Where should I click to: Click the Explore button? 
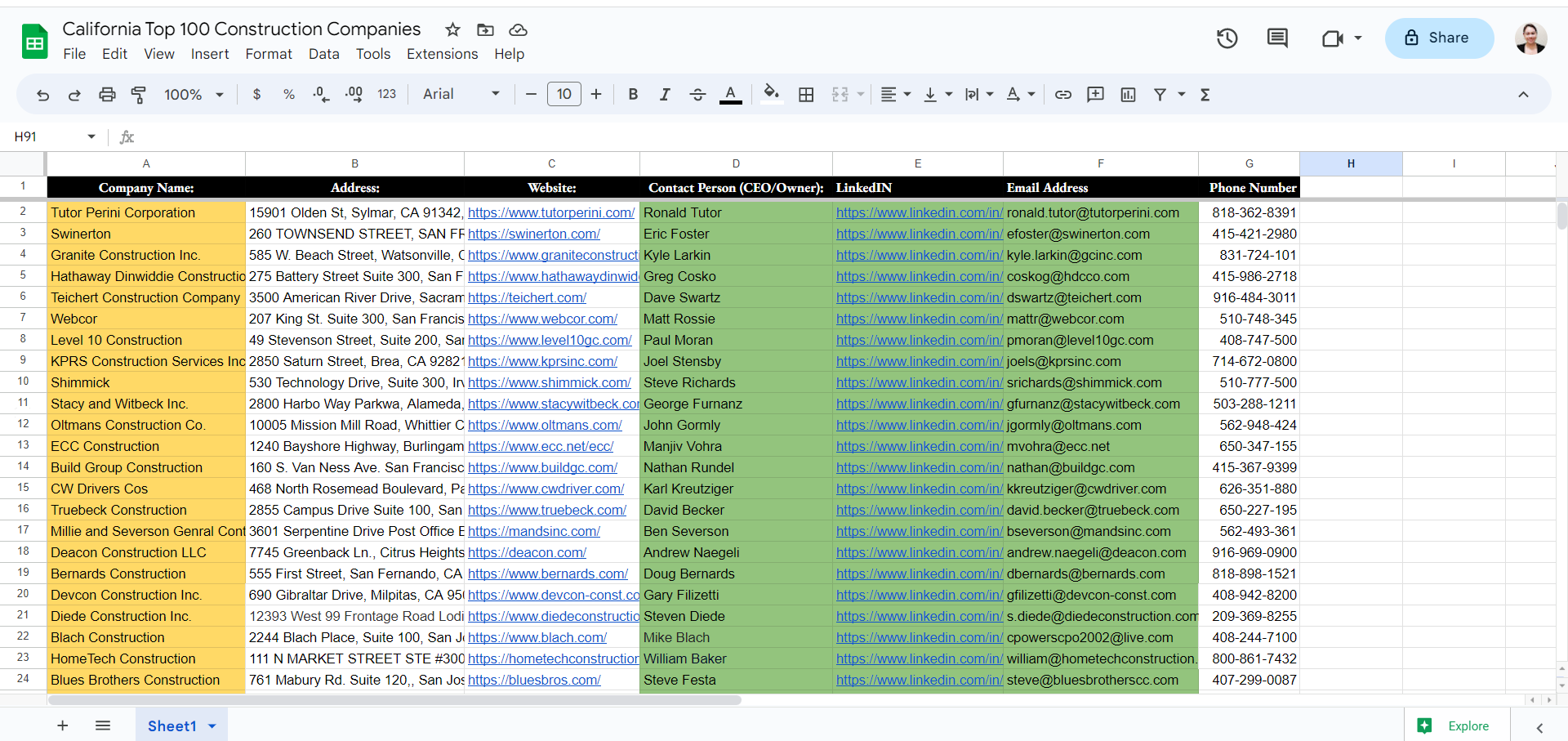(x=1458, y=725)
